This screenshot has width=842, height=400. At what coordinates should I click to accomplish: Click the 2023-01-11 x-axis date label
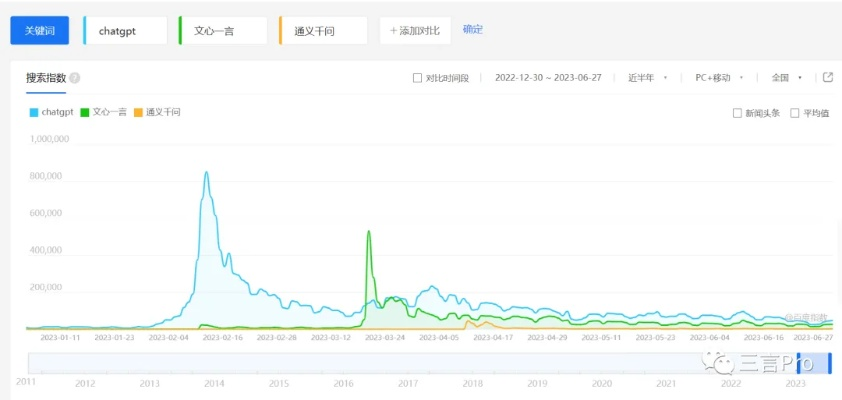[61, 338]
